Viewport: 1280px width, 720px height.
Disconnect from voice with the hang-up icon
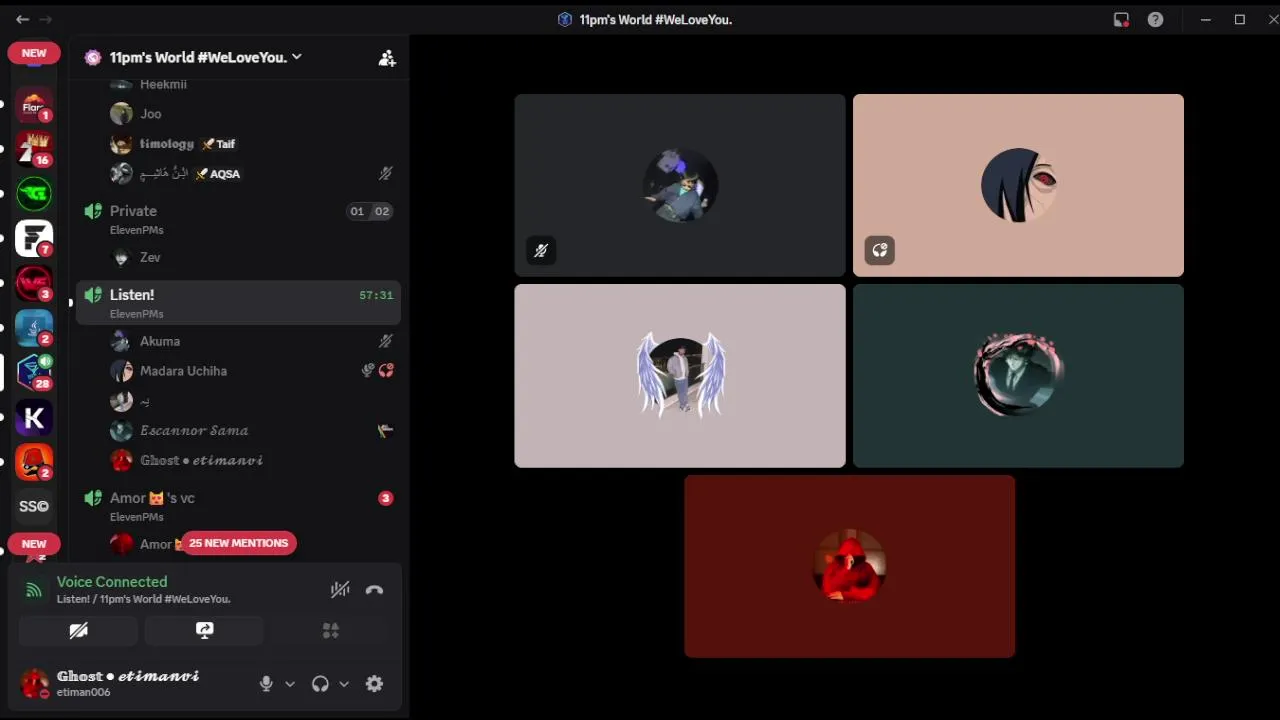(x=374, y=590)
